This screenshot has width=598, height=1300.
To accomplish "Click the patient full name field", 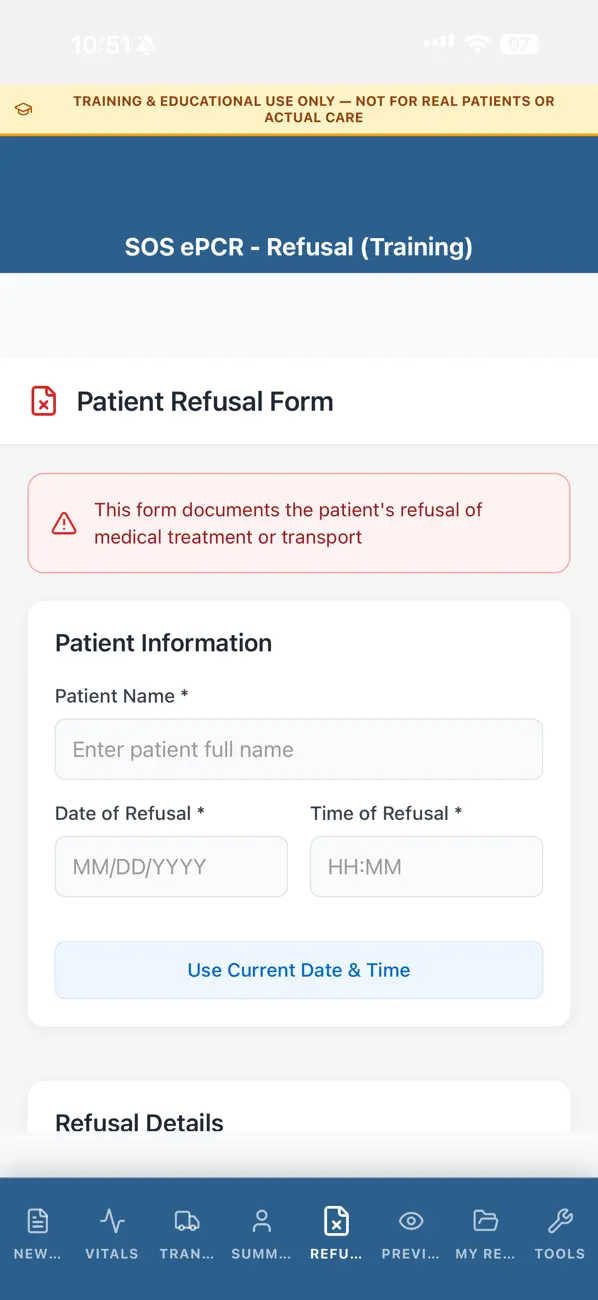I will pos(299,749).
